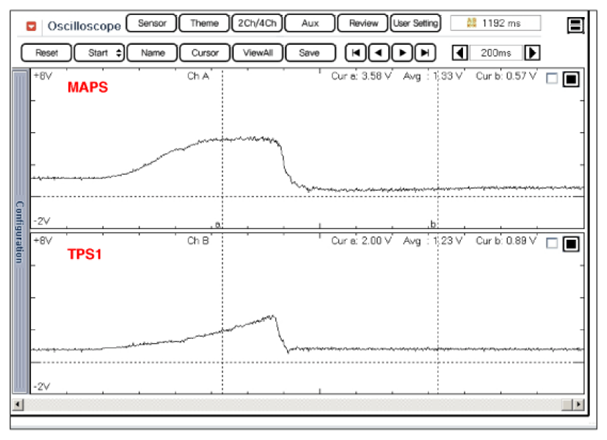Click the horizontal scrollbar left arrow

[18, 405]
